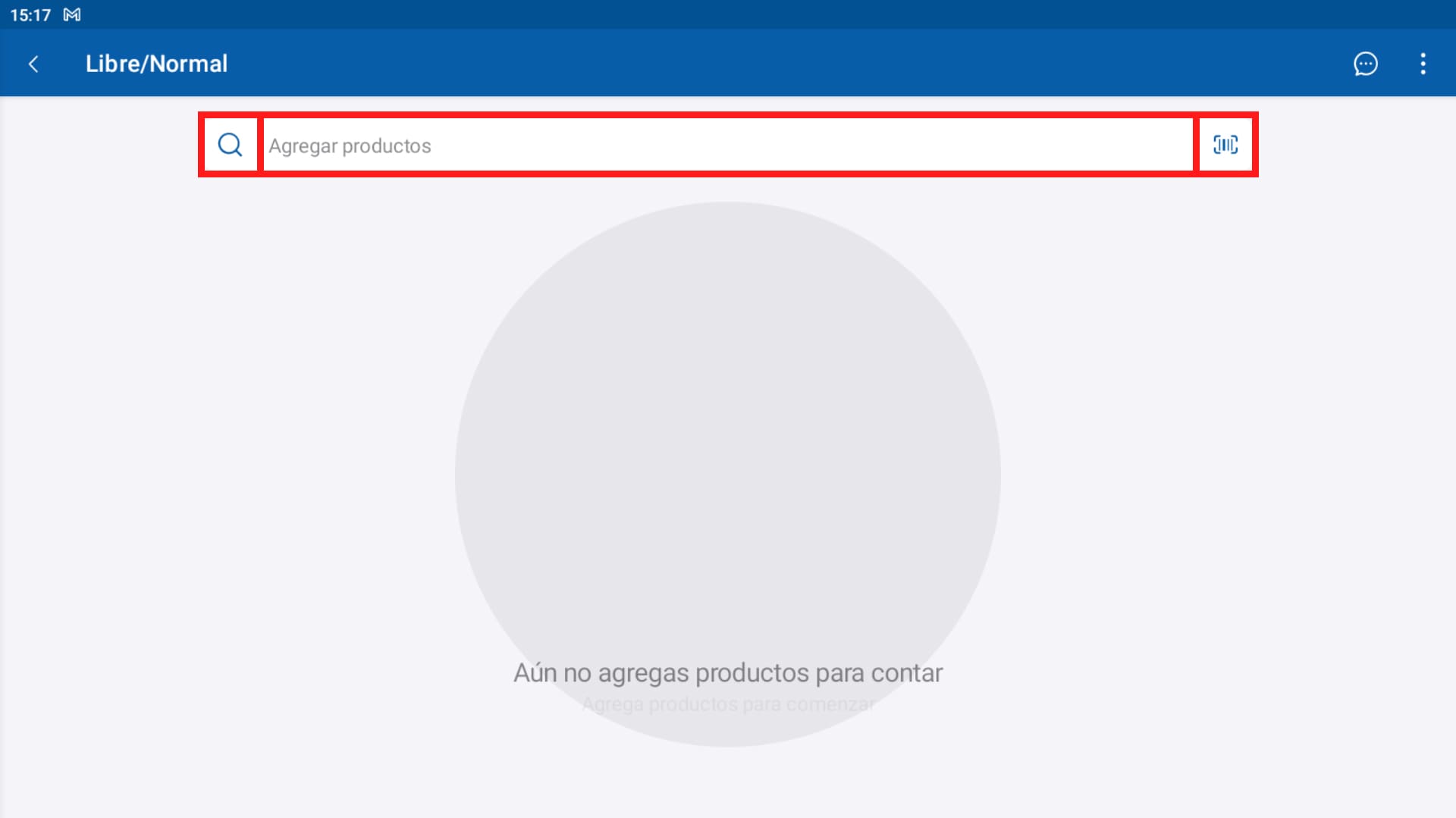
Task: Start scanning a product barcode
Action: click(x=1225, y=145)
